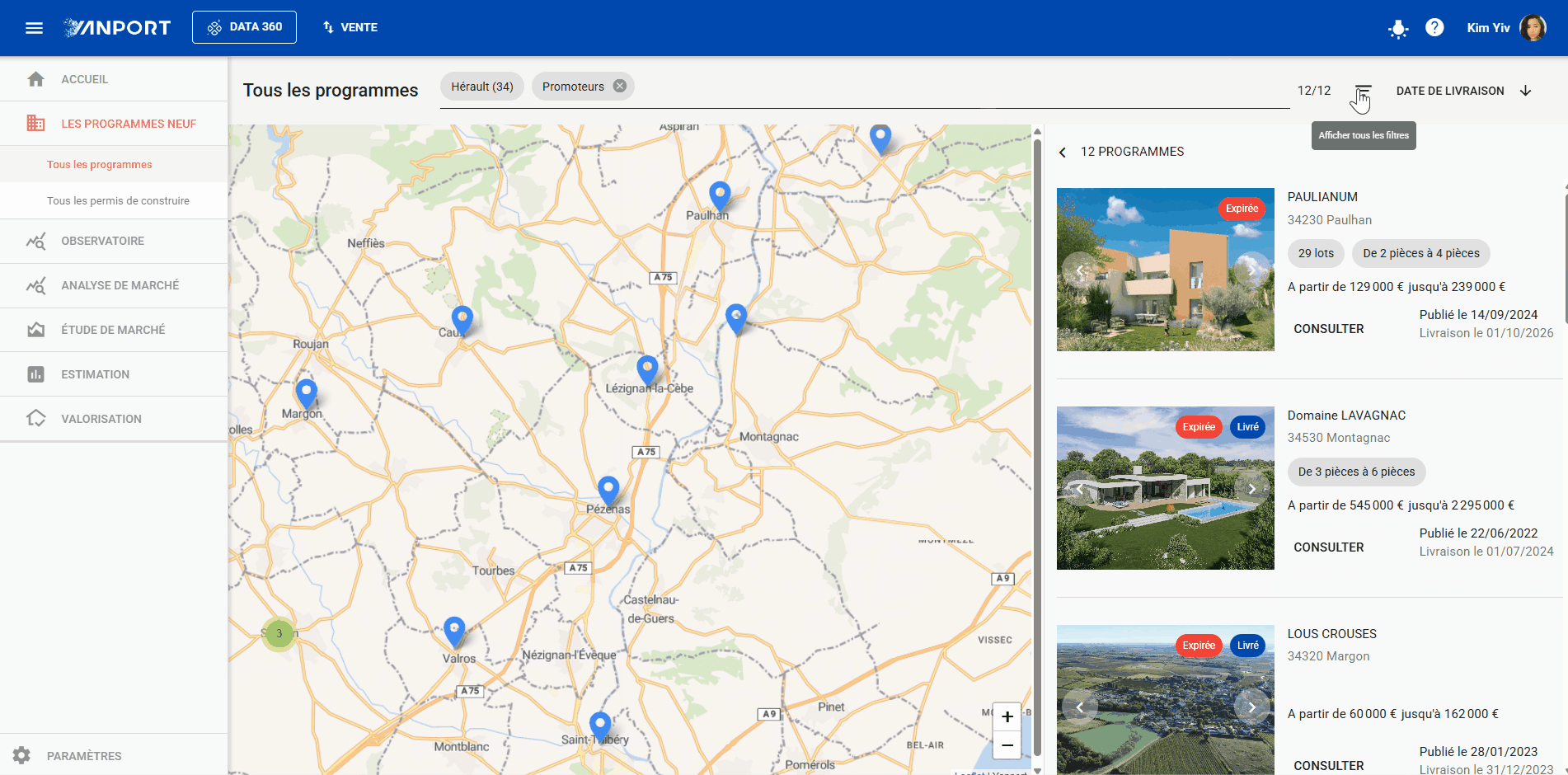1568x775 pixels.
Task: Click the 29 lots chip
Action: tap(1316, 253)
